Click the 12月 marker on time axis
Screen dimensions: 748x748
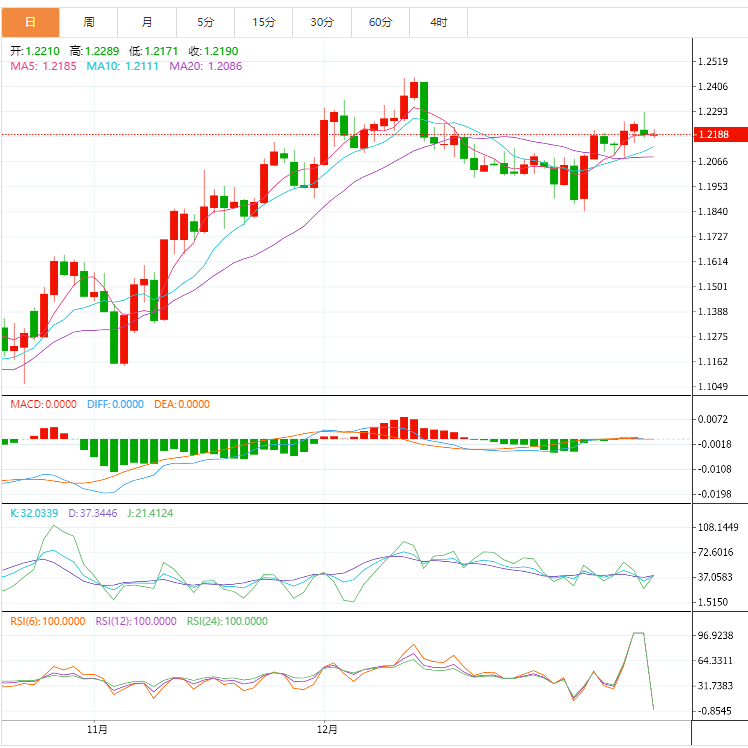point(325,729)
